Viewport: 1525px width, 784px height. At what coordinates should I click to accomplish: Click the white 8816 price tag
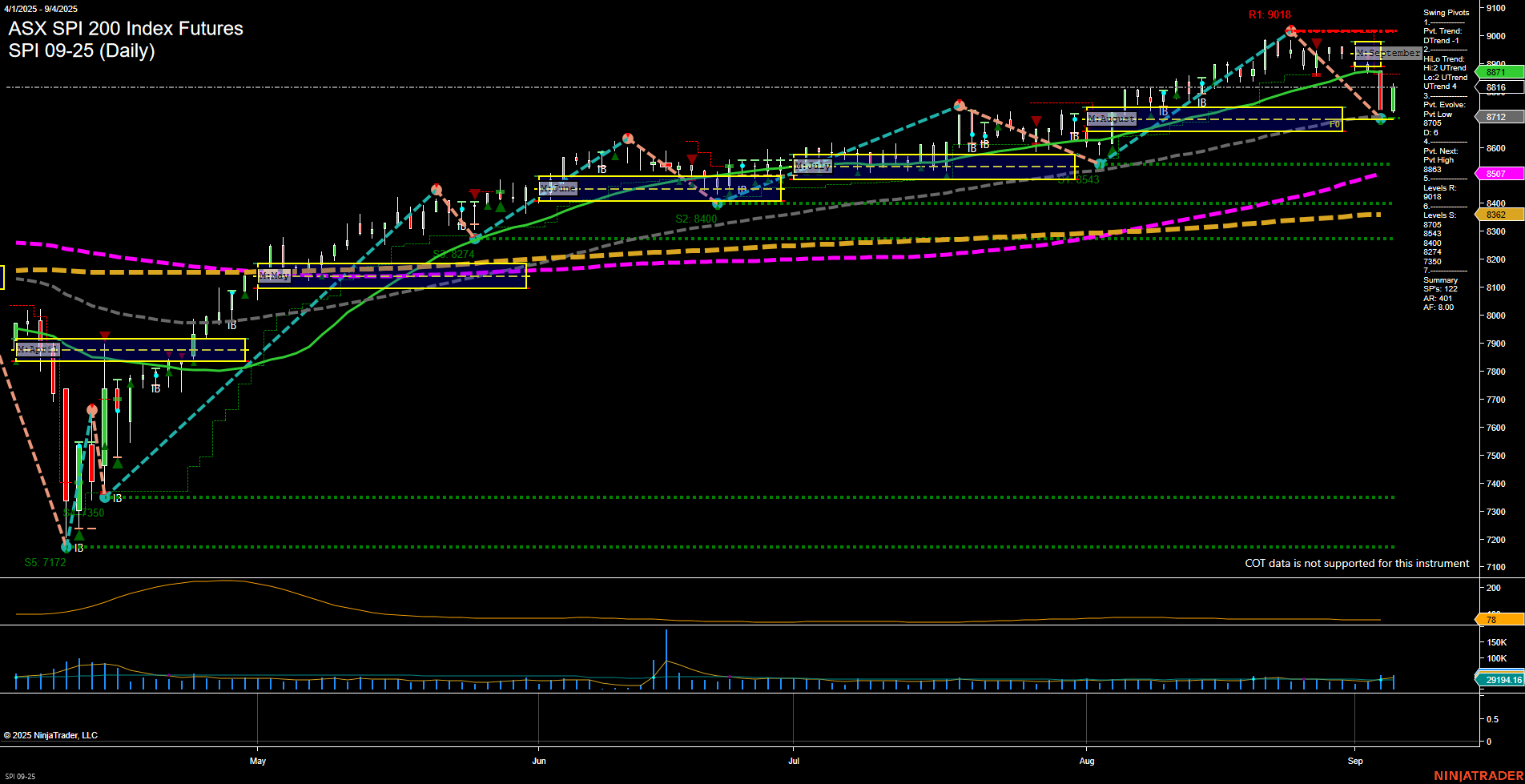[1497, 88]
